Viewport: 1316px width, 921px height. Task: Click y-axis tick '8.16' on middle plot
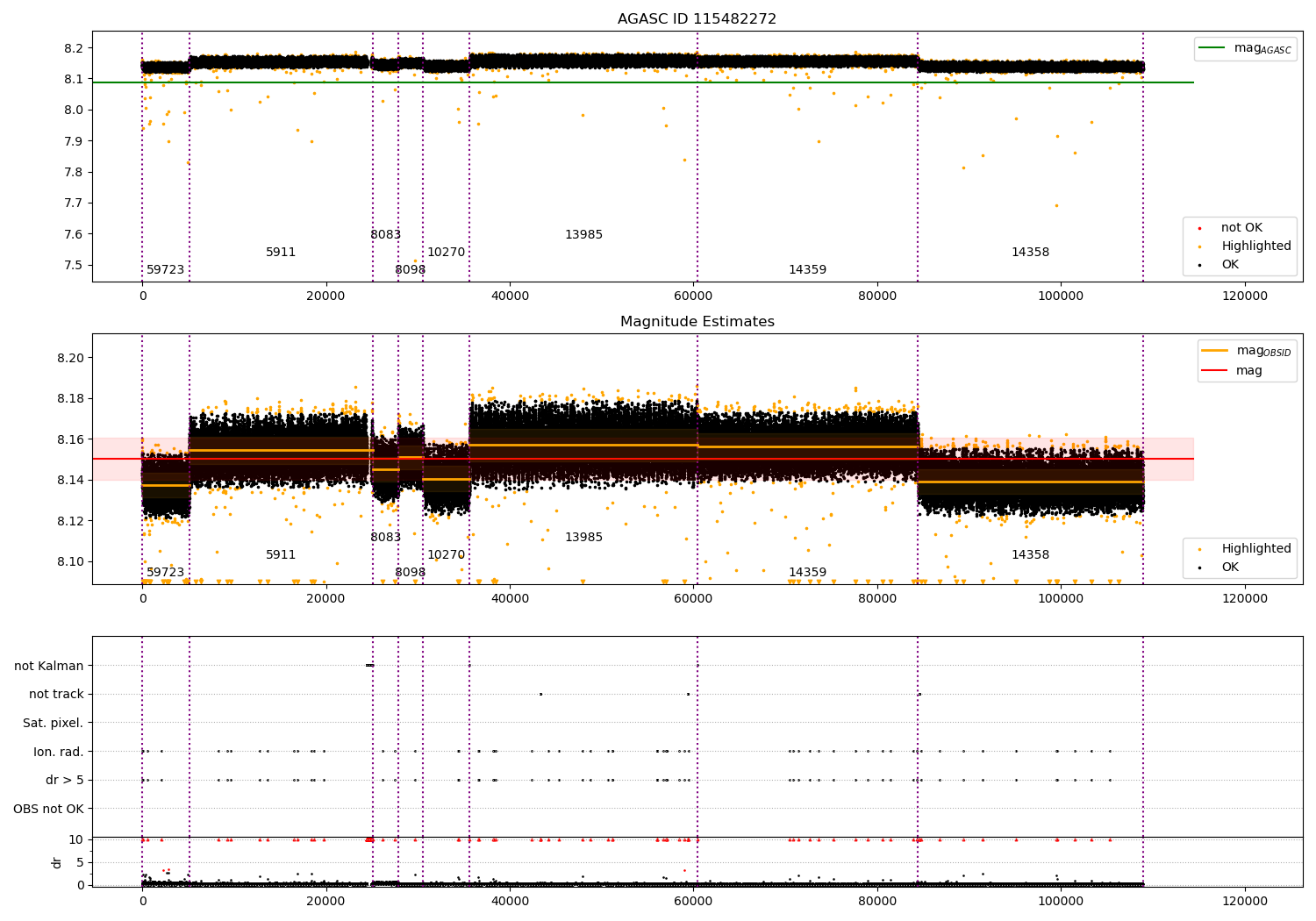point(71,440)
